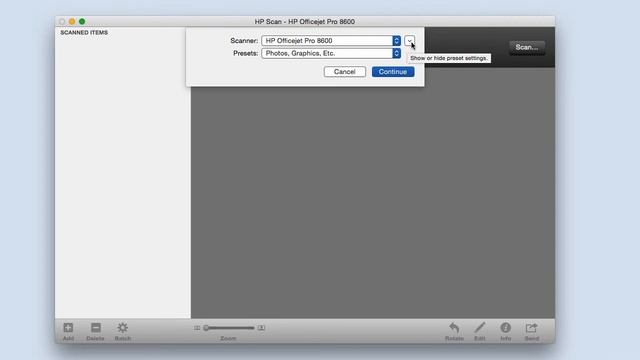Open the Presets dropdown Photos, Graphics, Etc.
Screen dimensions: 640x360
331,53
